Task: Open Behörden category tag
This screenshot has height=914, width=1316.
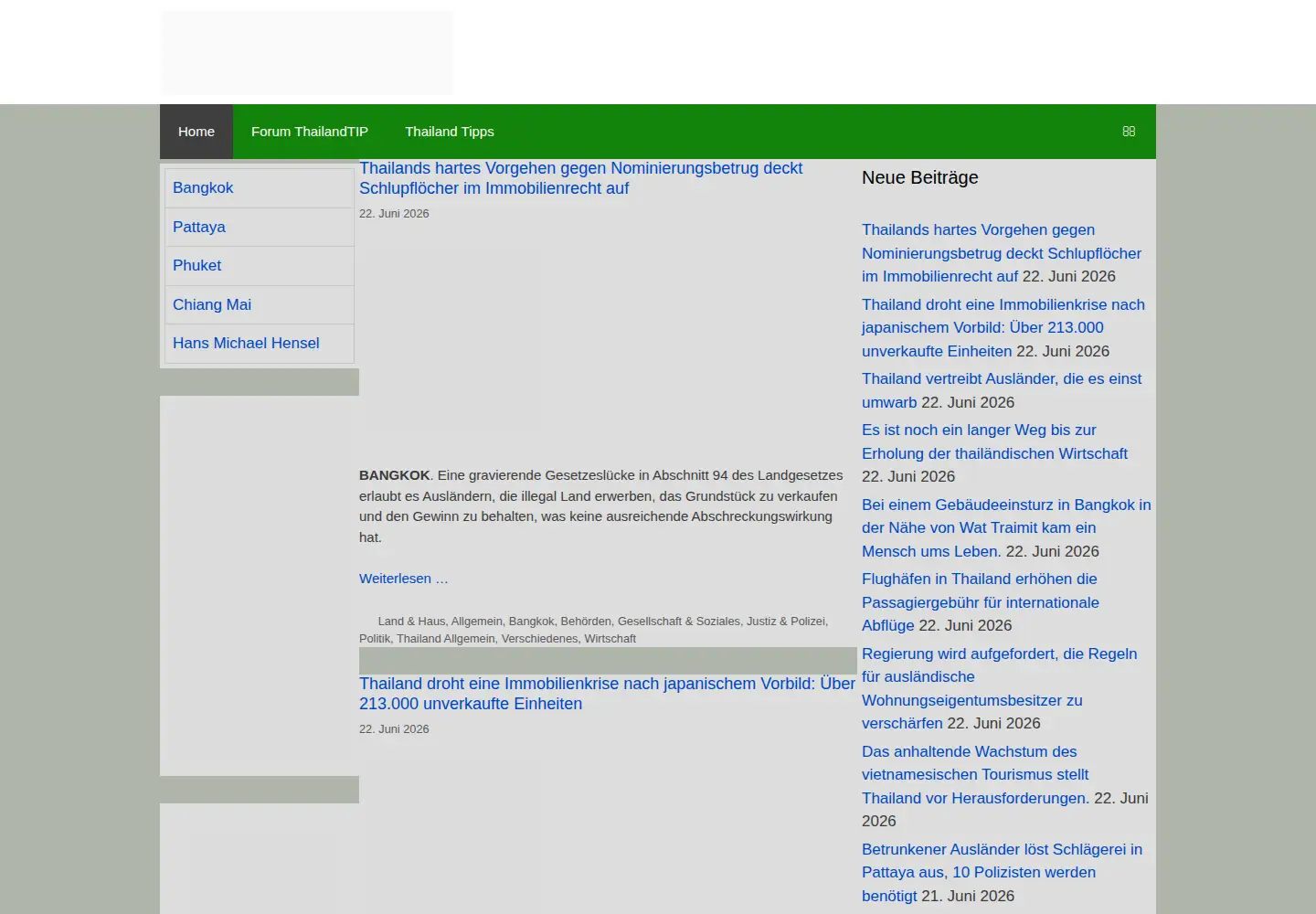Action: click(585, 622)
